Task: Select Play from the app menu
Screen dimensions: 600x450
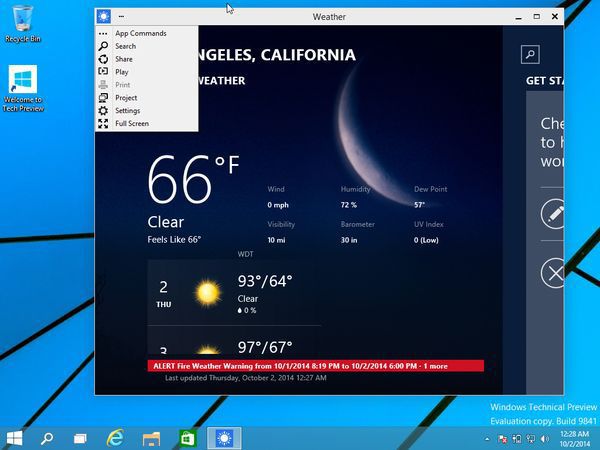Action: tap(147, 72)
